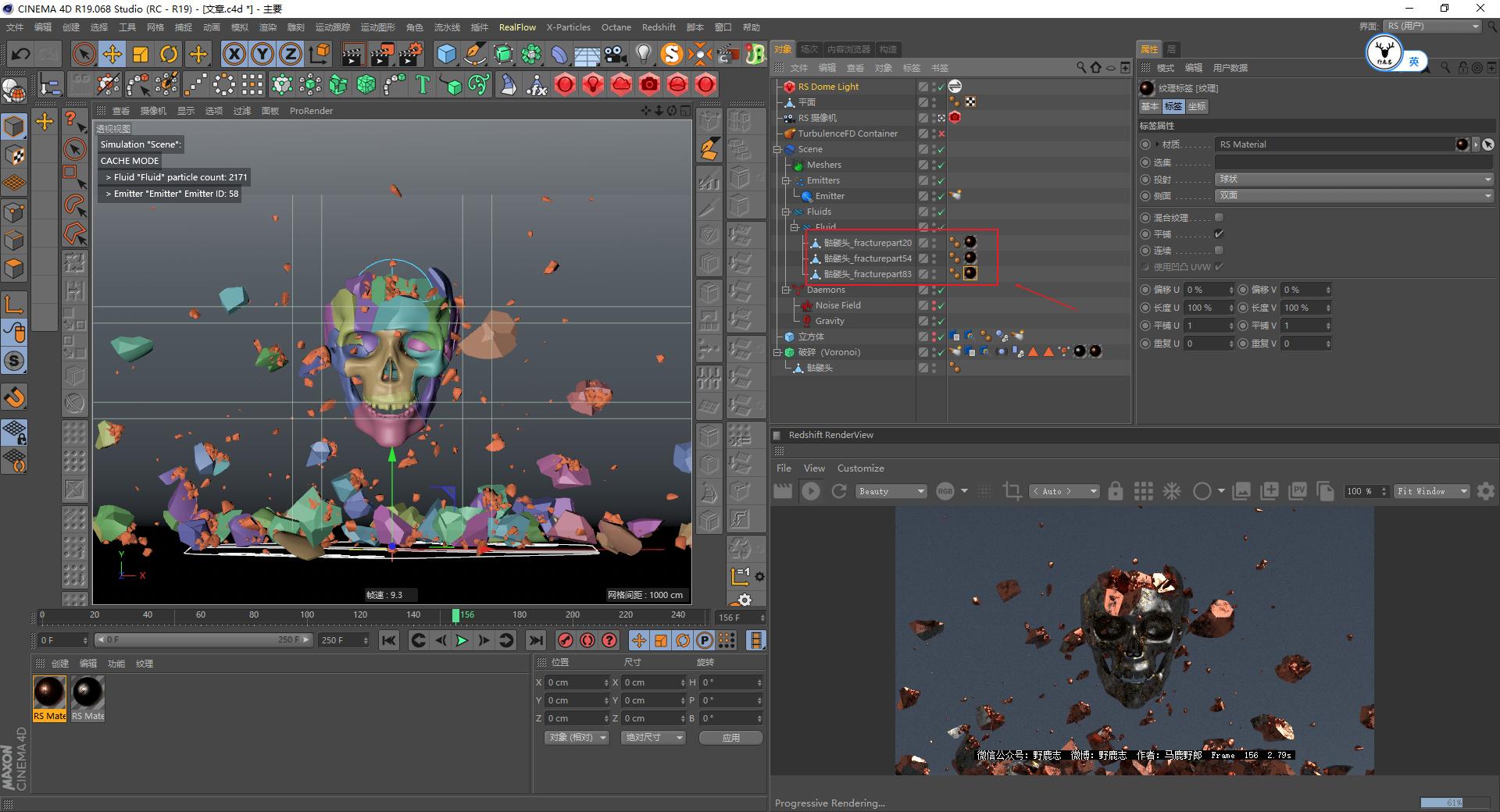This screenshot has width=1500, height=812.
Task: Enable the 混合纹理 checkbox in the texture tag
Action: coord(1219,218)
